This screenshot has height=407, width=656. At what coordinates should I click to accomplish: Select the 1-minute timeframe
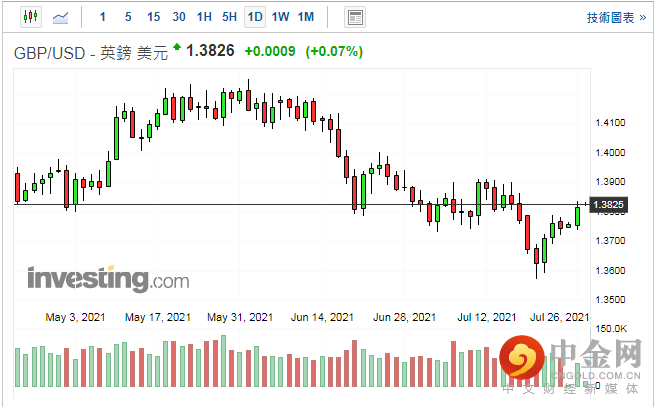[105, 17]
